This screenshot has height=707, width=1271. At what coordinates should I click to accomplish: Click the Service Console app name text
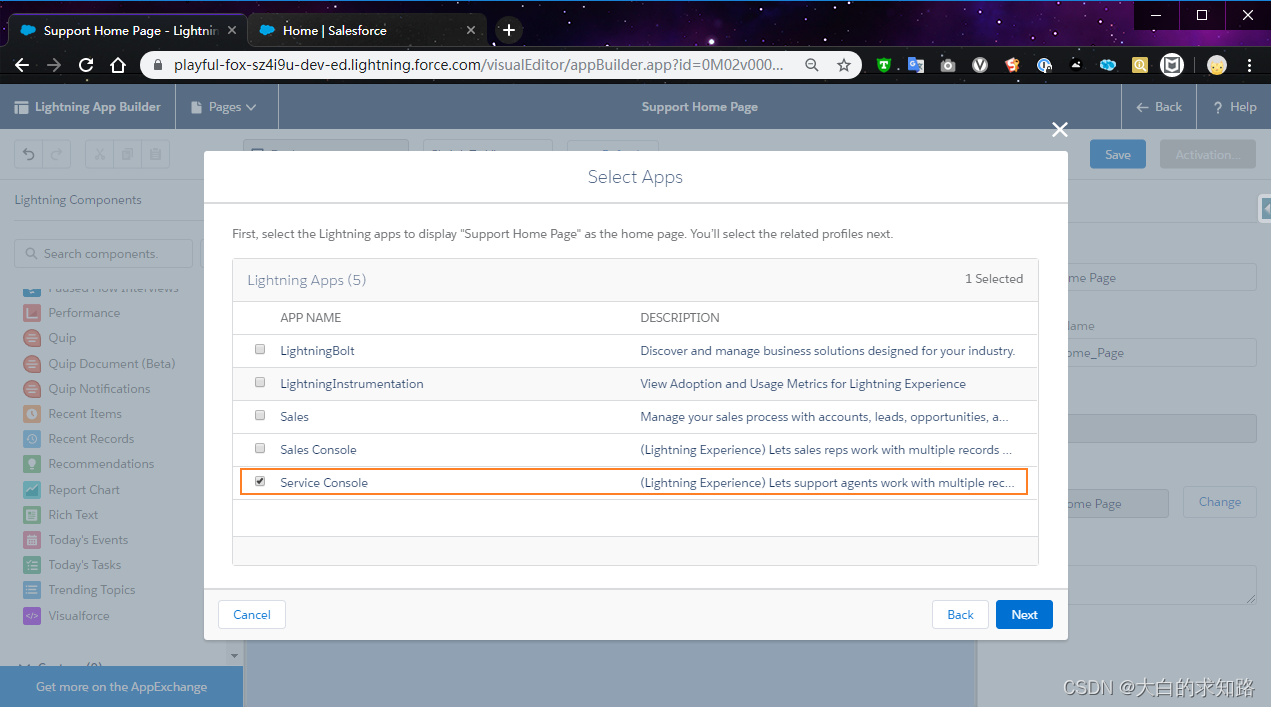pos(324,482)
